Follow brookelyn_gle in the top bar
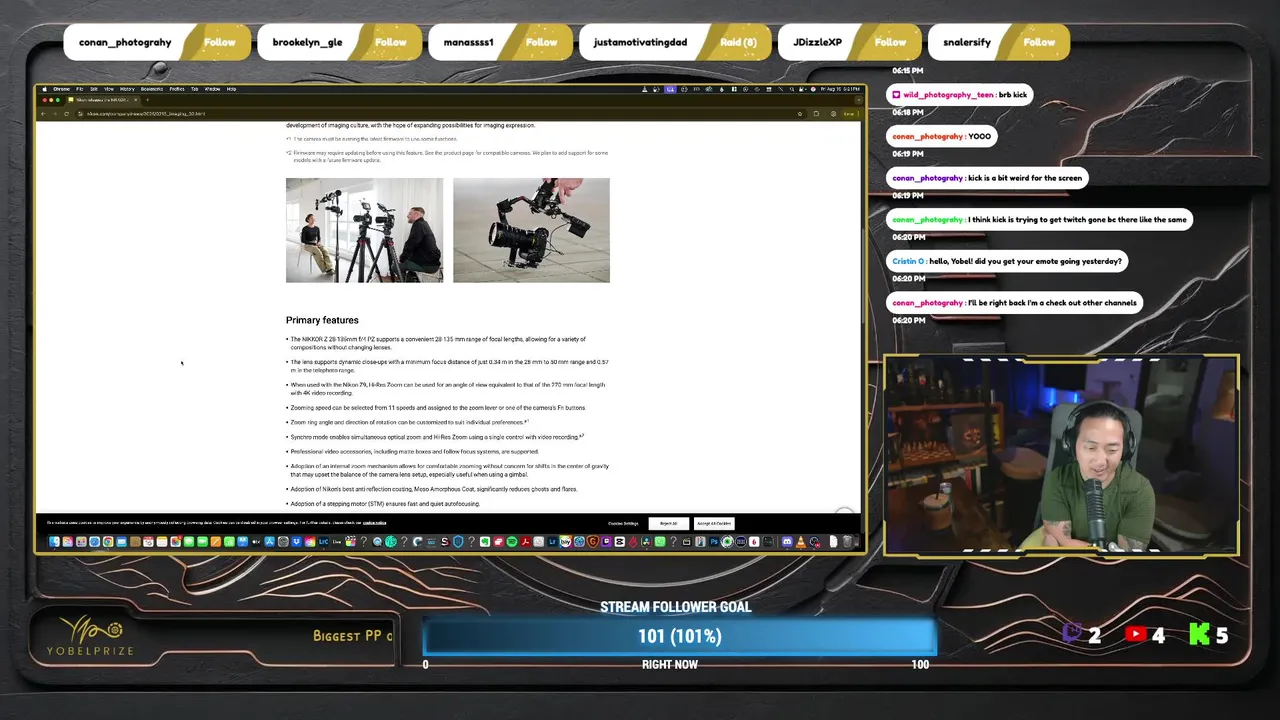This screenshot has height=720, width=1280. pos(391,42)
